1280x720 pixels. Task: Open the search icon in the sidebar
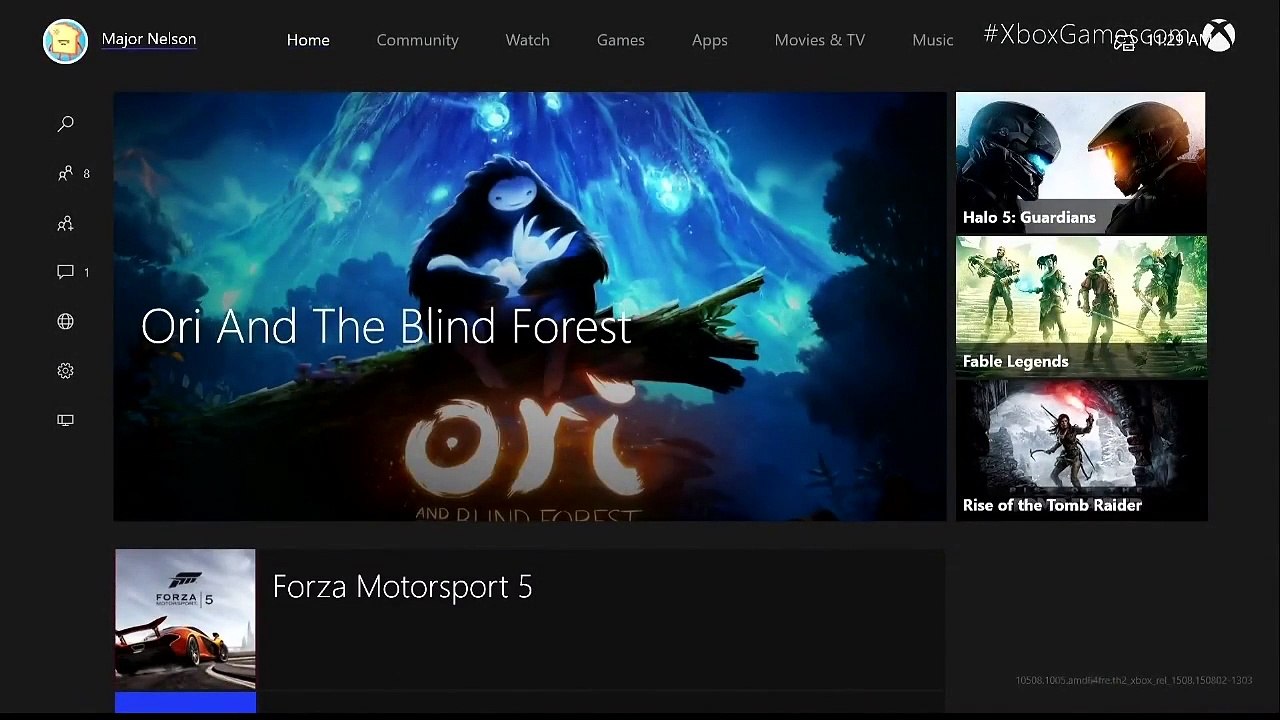click(x=66, y=124)
